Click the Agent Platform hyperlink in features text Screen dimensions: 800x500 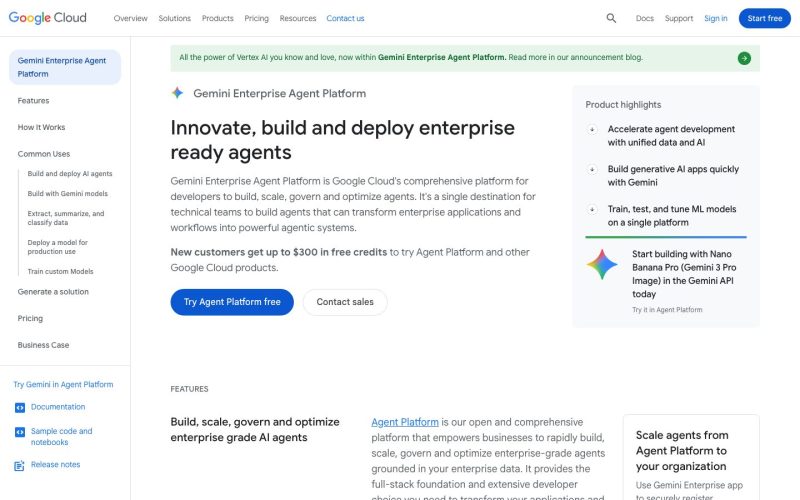coord(405,422)
